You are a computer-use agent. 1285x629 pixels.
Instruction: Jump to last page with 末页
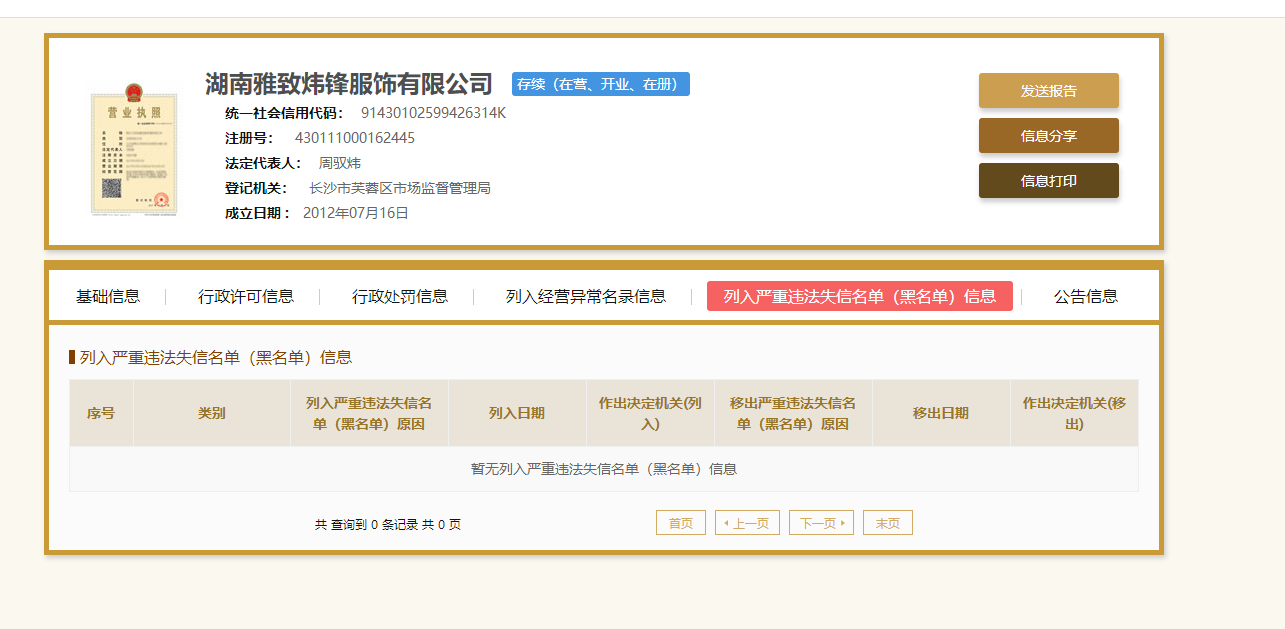coord(888,523)
